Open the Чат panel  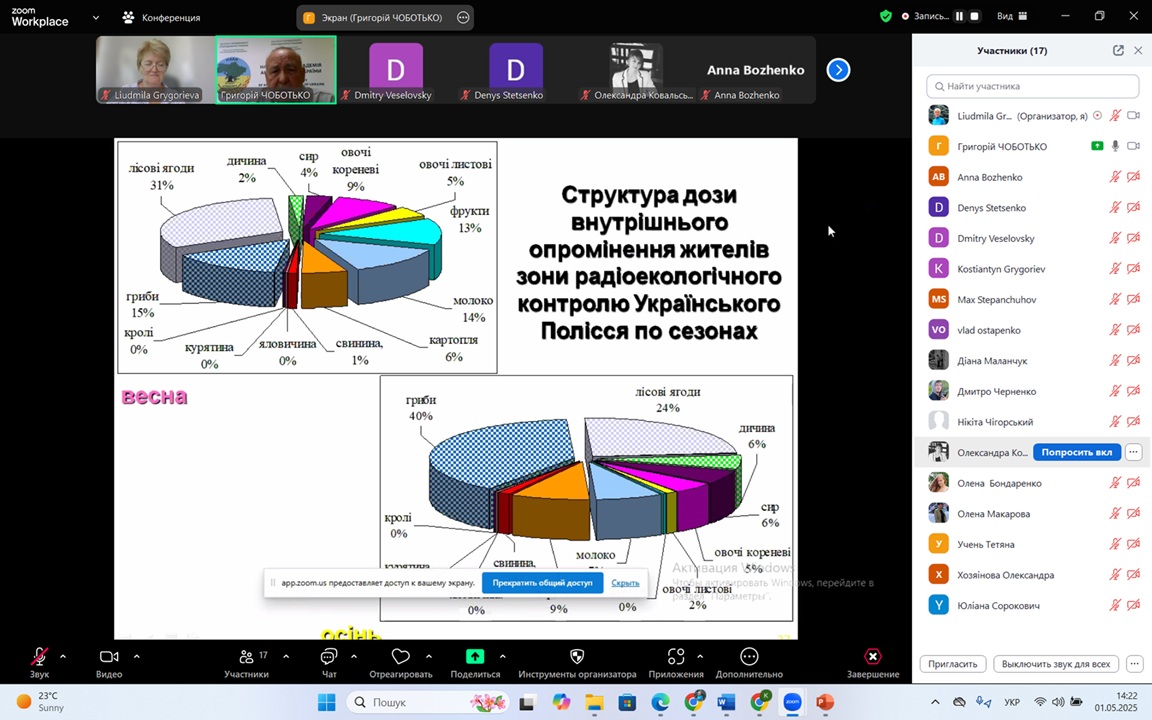(x=328, y=662)
